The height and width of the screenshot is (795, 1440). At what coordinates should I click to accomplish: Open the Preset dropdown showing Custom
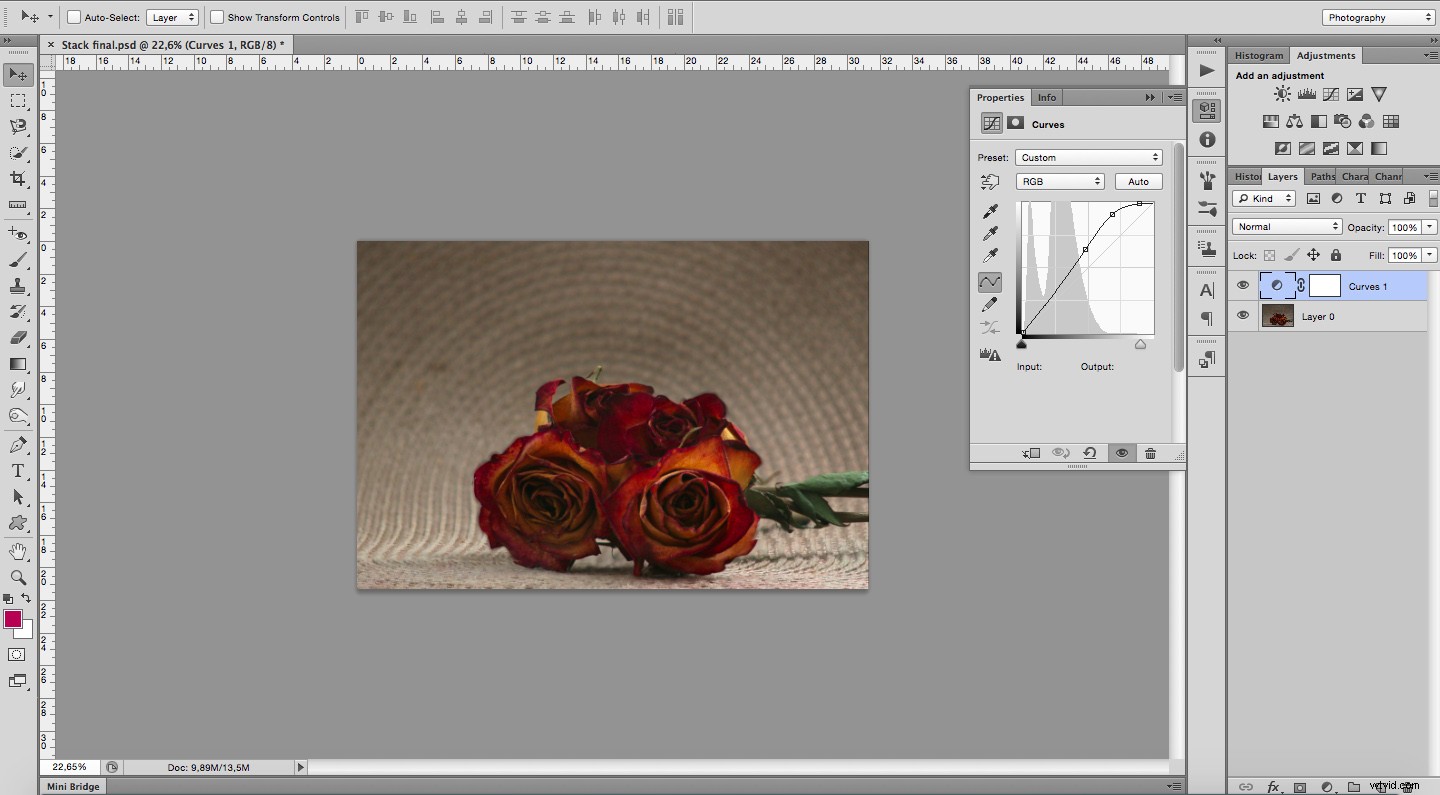[1088, 157]
